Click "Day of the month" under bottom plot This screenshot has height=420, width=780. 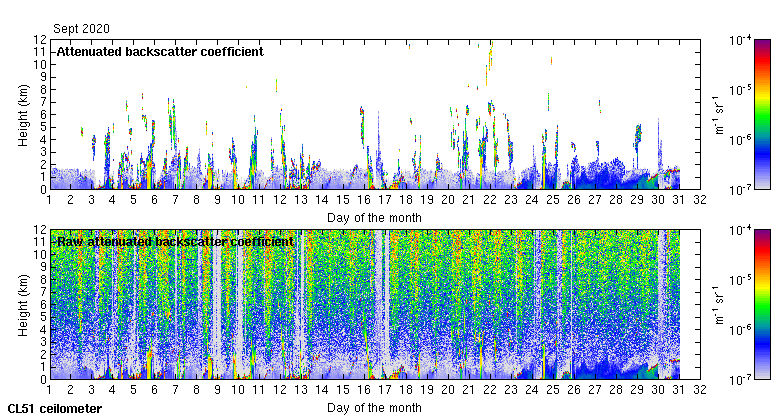point(374,408)
